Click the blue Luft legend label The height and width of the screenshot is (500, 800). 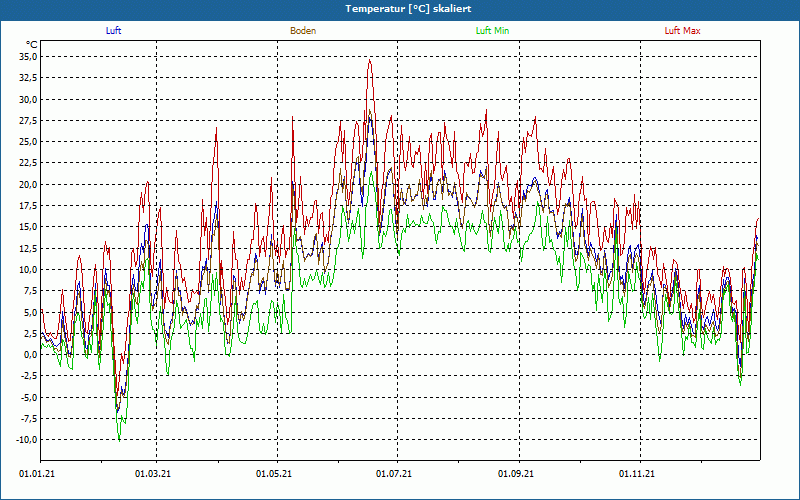click(x=113, y=31)
